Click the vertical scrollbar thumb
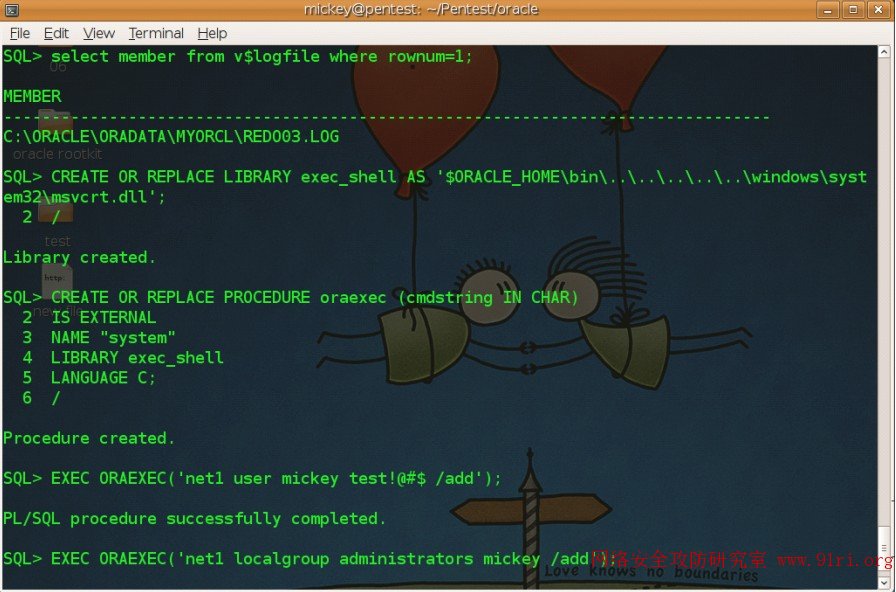The width and height of the screenshot is (896, 592). (884, 549)
